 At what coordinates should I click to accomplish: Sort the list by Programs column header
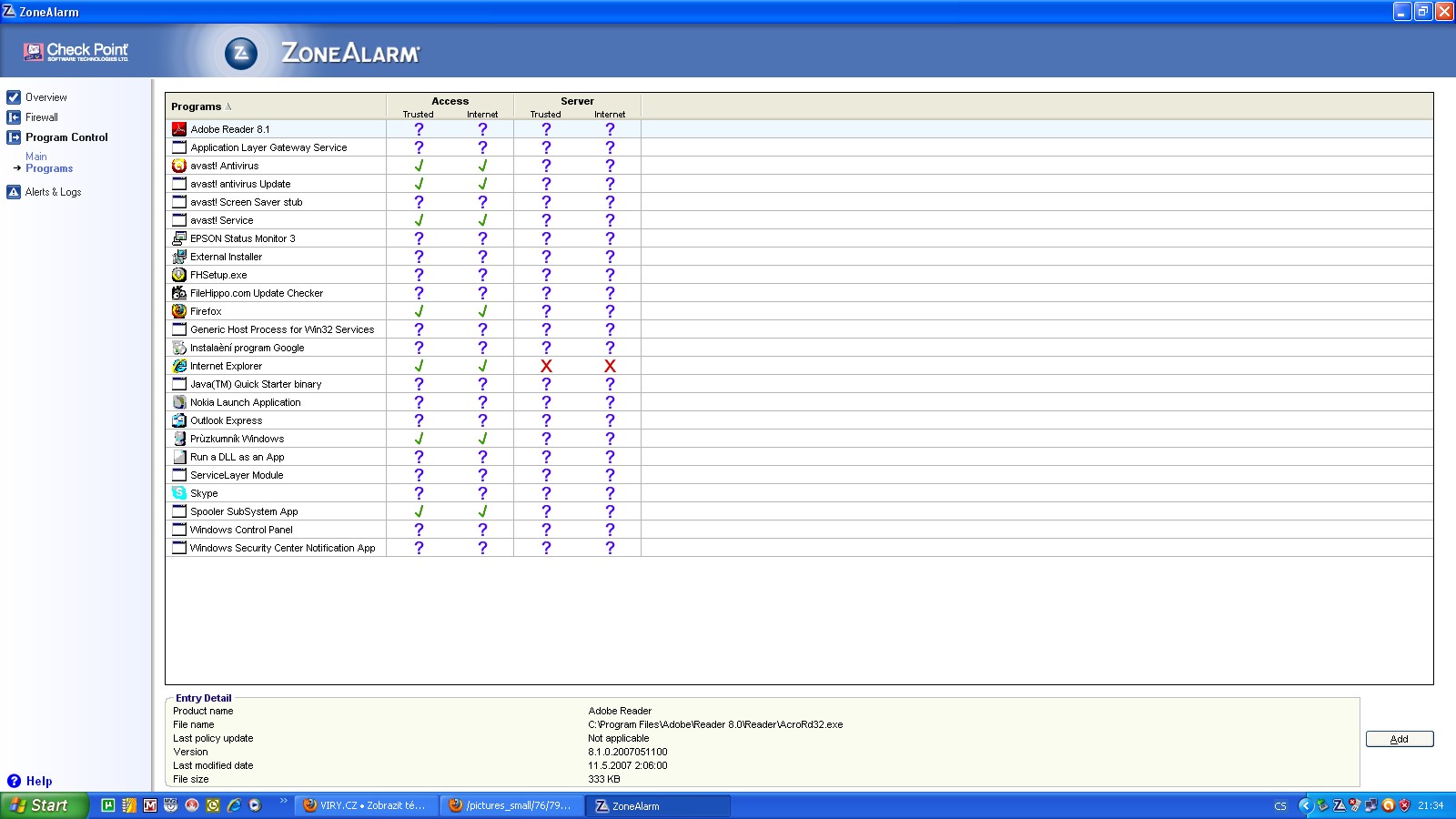197,106
